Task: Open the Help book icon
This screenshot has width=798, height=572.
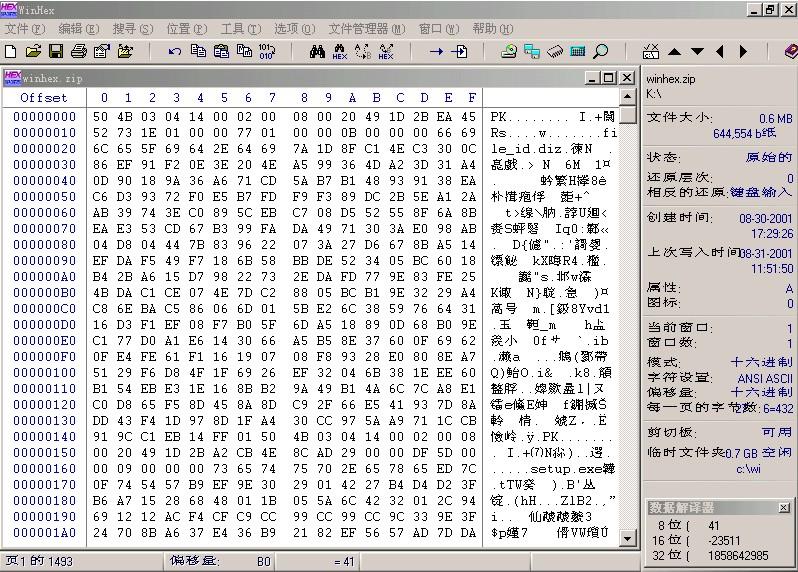Action: pos(791,51)
